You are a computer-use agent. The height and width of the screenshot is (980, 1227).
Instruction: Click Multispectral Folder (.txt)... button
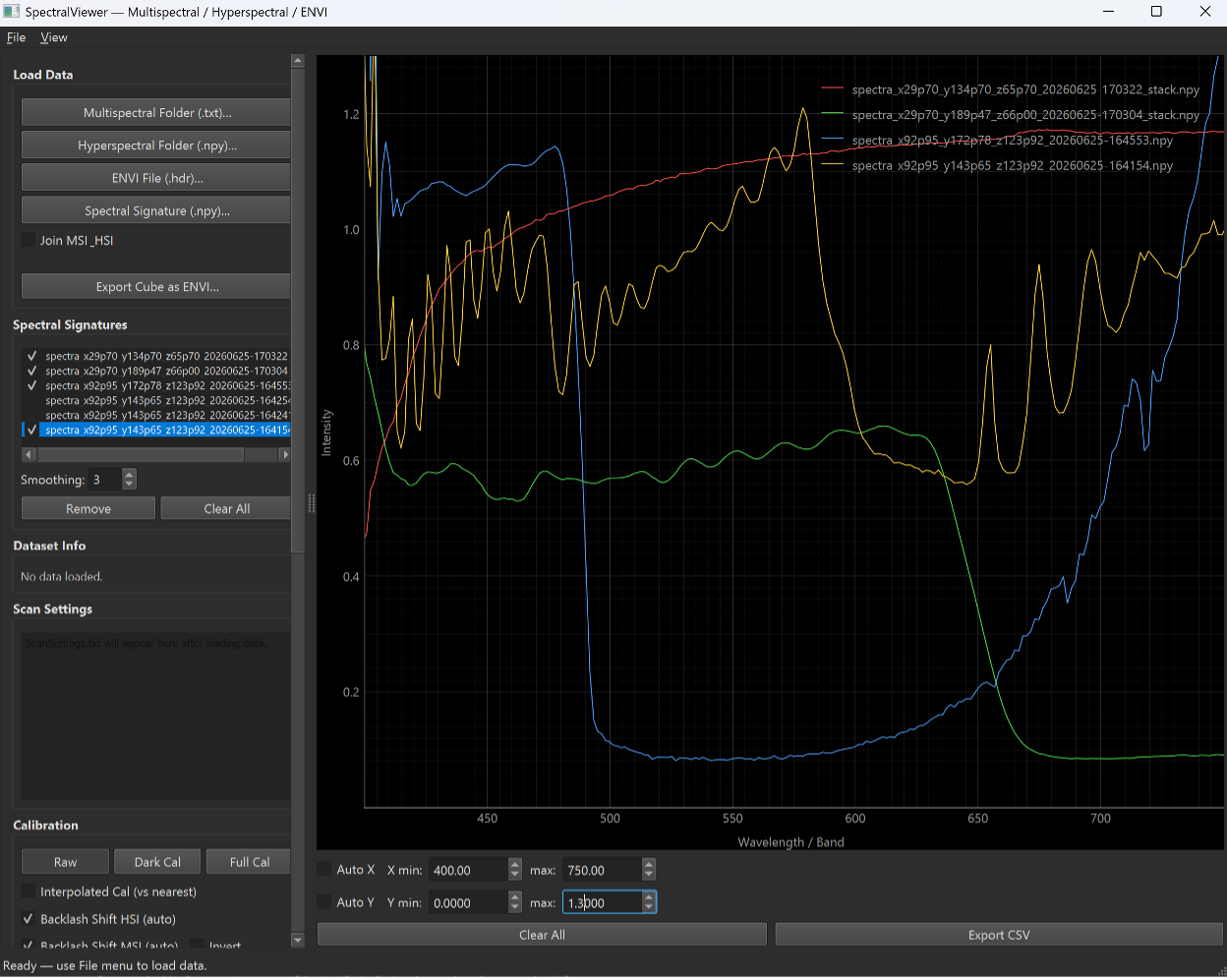(156, 113)
